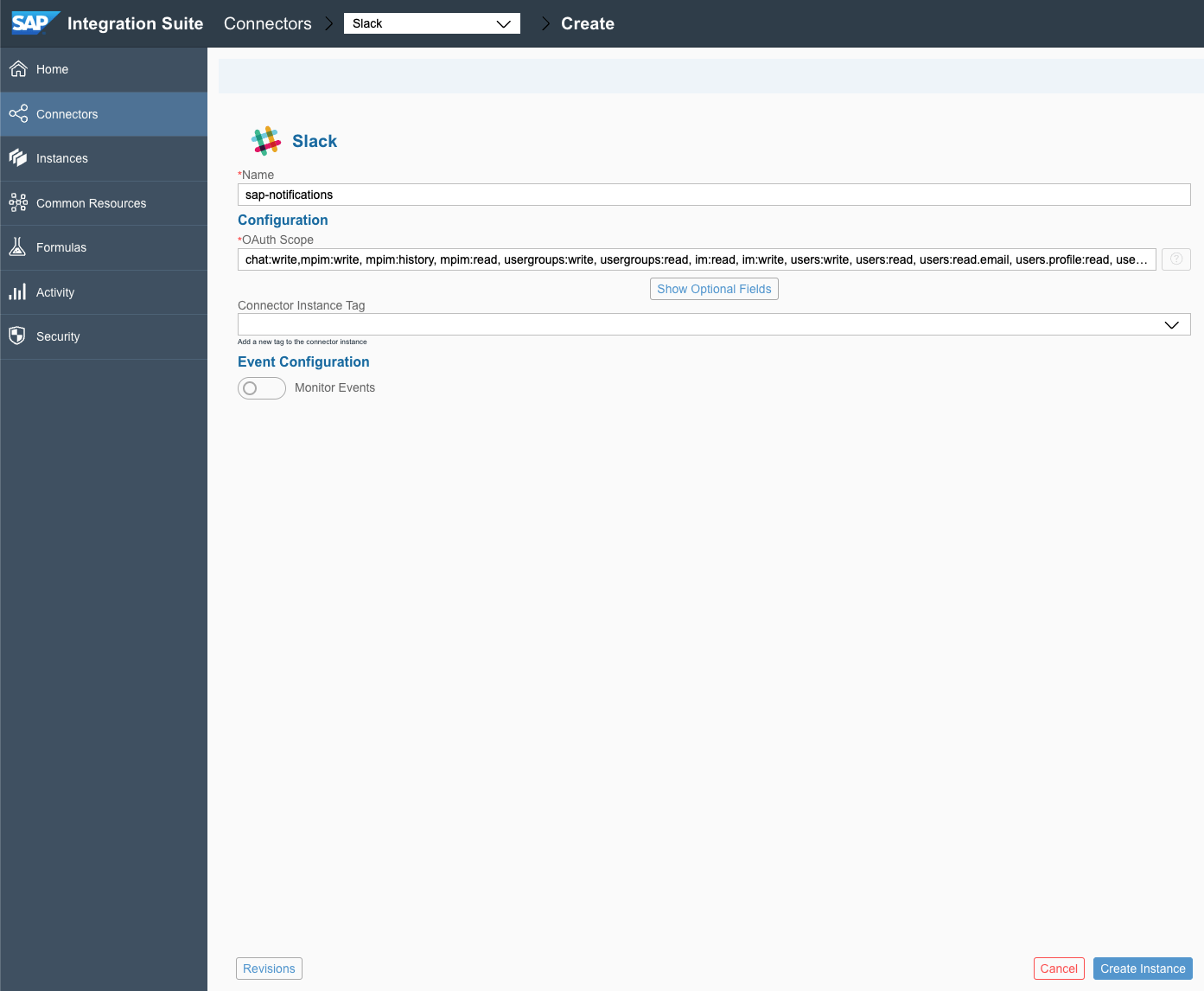Image resolution: width=1204 pixels, height=991 pixels.
Task: Click the Configuration section heading
Action: pos(283,220)
